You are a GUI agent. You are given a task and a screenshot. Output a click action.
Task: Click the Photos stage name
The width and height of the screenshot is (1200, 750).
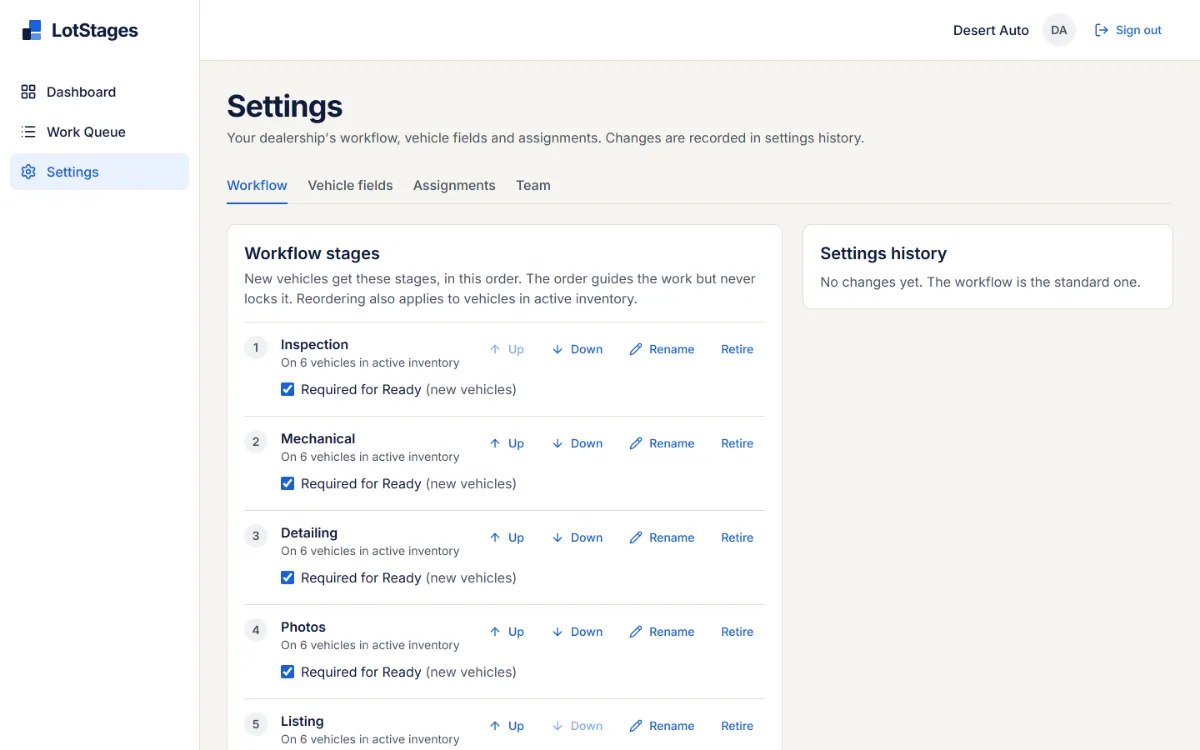(303, 627)
